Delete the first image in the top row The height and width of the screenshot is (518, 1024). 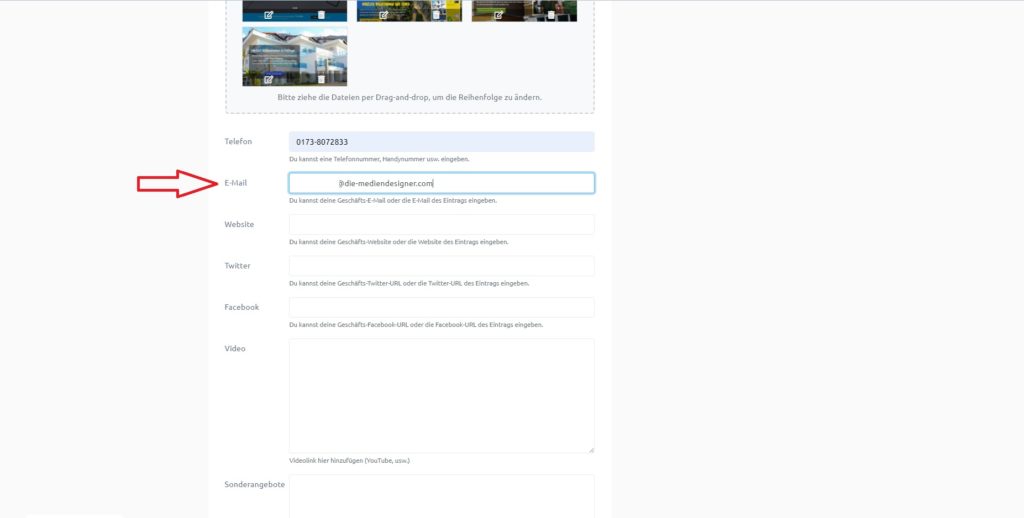pos(321,16)
